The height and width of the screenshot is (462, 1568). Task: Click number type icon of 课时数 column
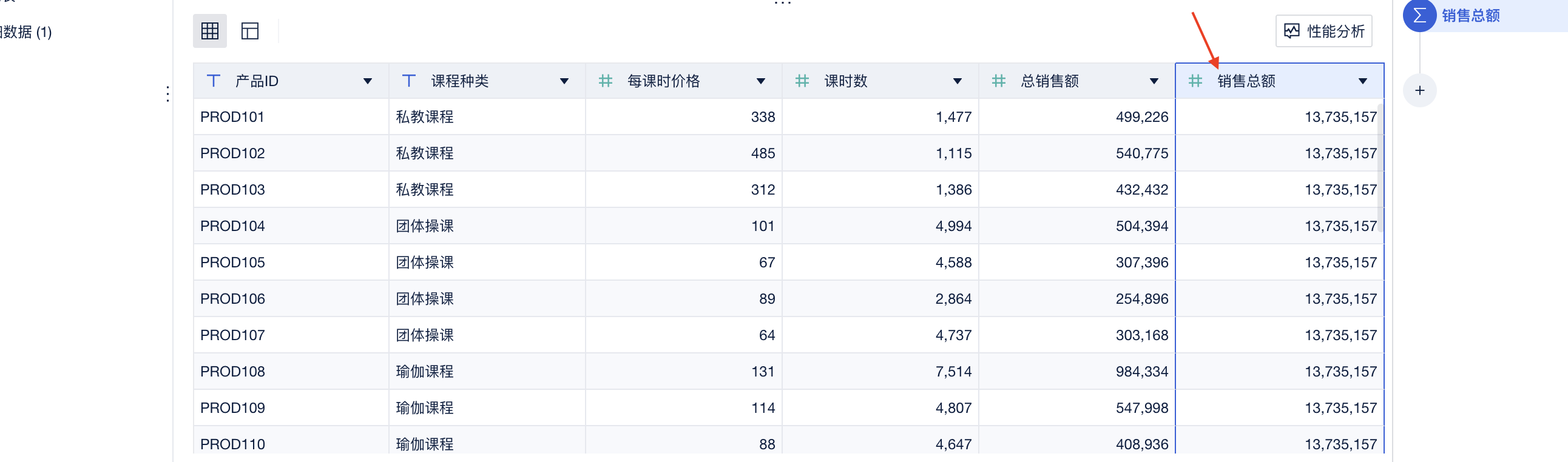pyautogui.click(x=802, y=81)
